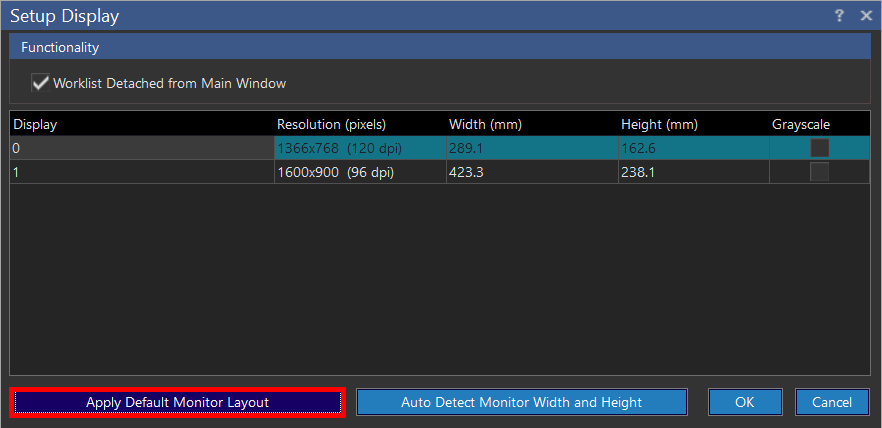Confirm with the OK button
The width and height of the screenshot is (882, 428).
tap(744, 402)
